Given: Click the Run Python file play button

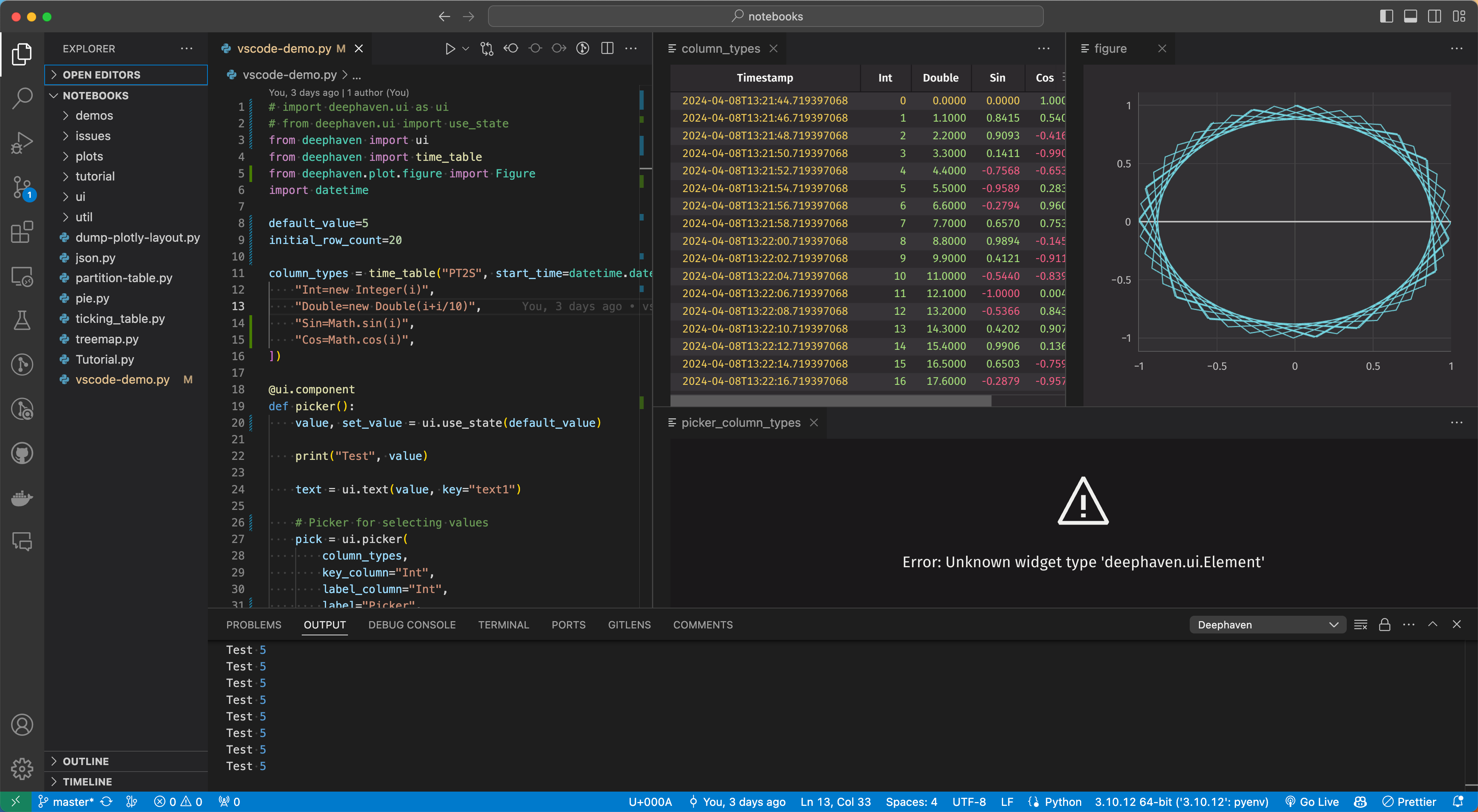Looking at the screenshot, I should click(450, 49).
